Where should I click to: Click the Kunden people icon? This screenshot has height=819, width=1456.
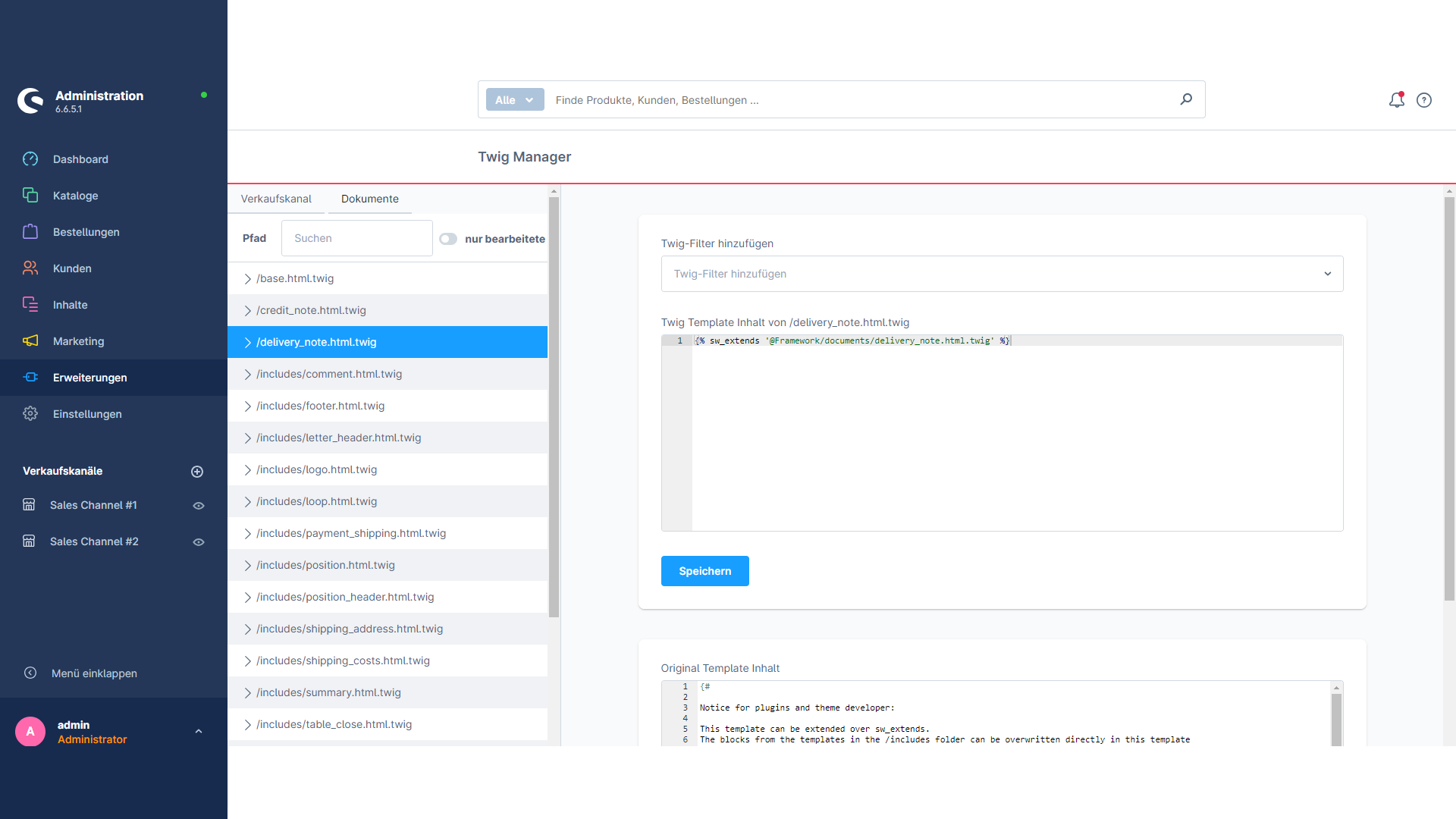[30, 268]
